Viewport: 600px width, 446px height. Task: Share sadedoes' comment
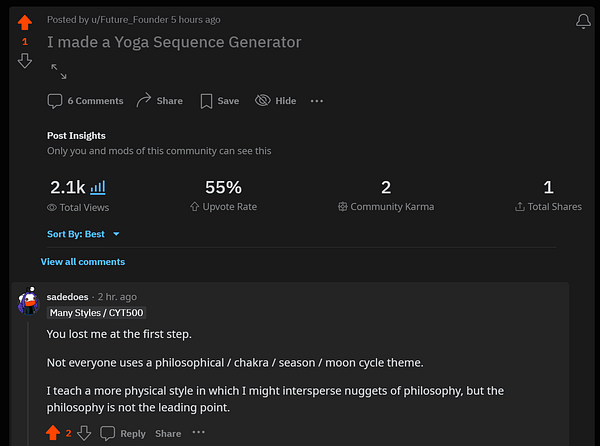(x=168, y=433)
